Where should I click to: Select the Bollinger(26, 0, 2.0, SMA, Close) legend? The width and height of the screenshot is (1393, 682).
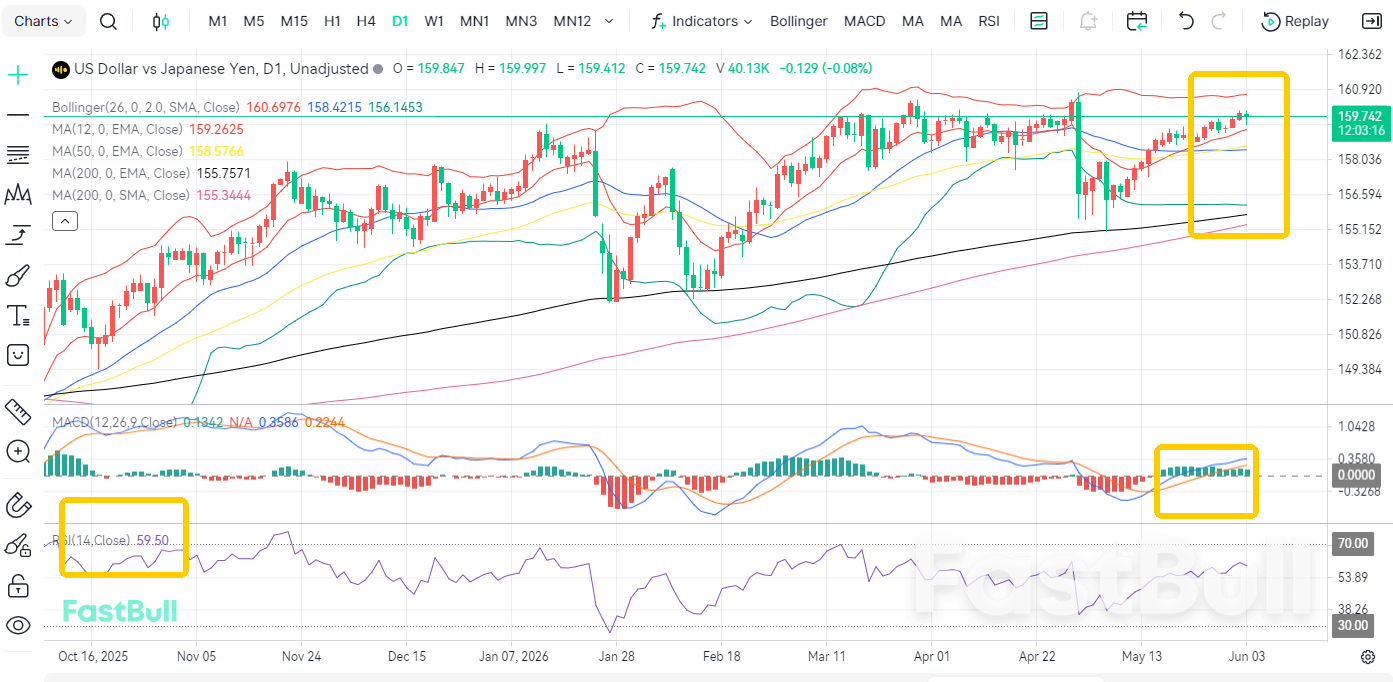(146, 107)
